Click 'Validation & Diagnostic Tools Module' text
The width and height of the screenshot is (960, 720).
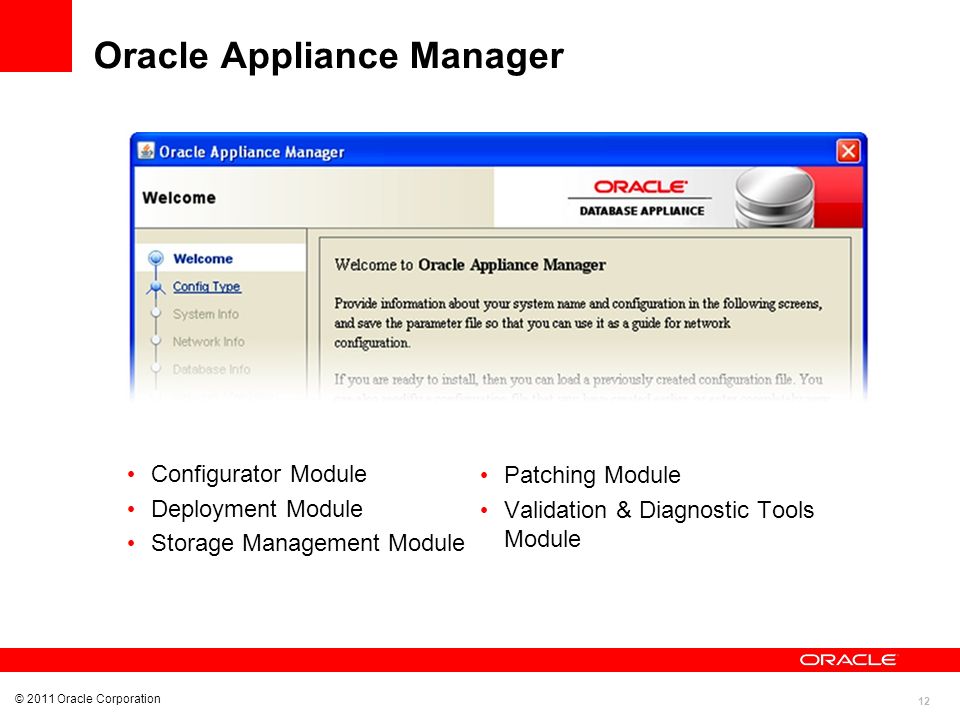[659, 524]
